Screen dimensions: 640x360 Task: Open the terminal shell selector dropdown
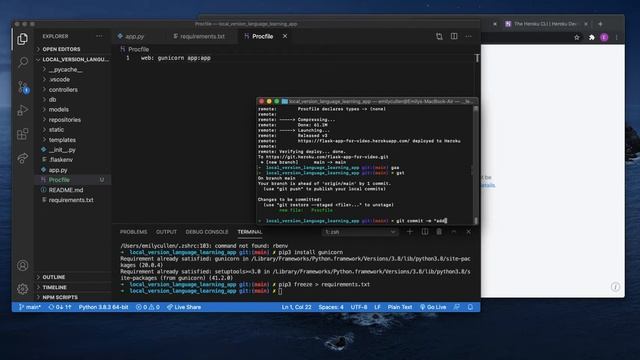pyautogui.click(x=360, y=232)
